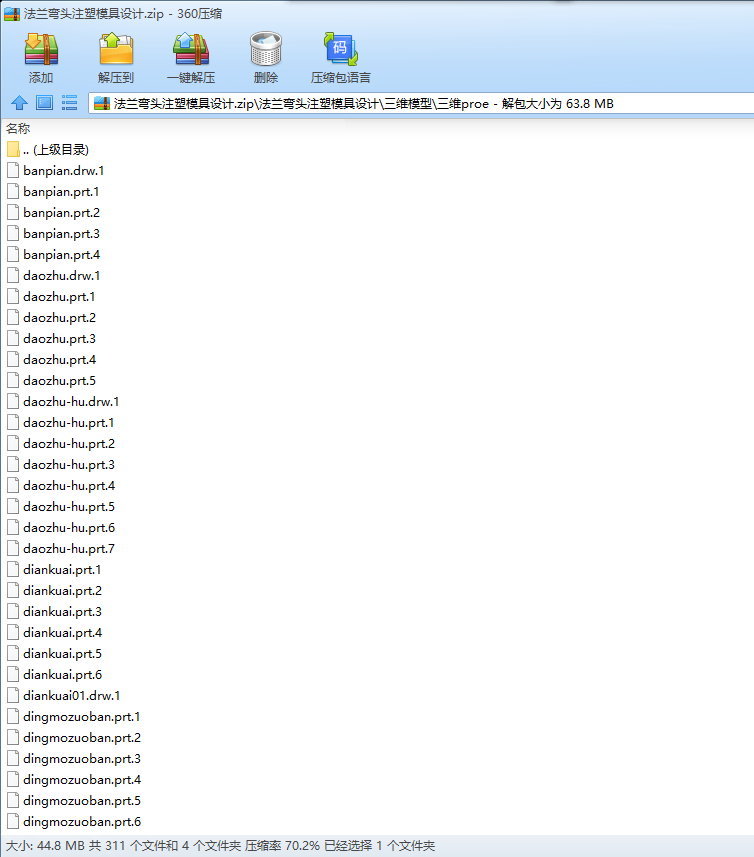Image resolution: width=754 pixels, height=857 pixels.
Task: Select file banpian.drw.1
Action: coord(56,171)
